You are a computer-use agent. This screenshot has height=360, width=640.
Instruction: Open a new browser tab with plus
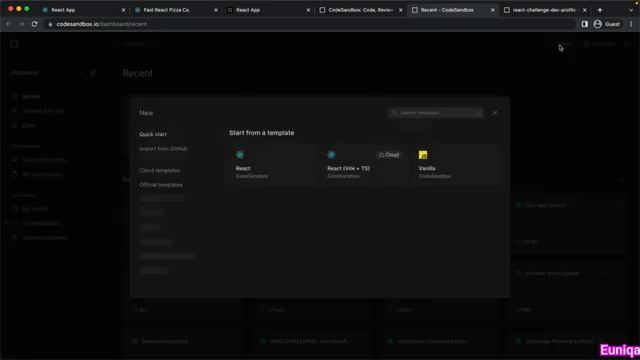tap(600, 10)
